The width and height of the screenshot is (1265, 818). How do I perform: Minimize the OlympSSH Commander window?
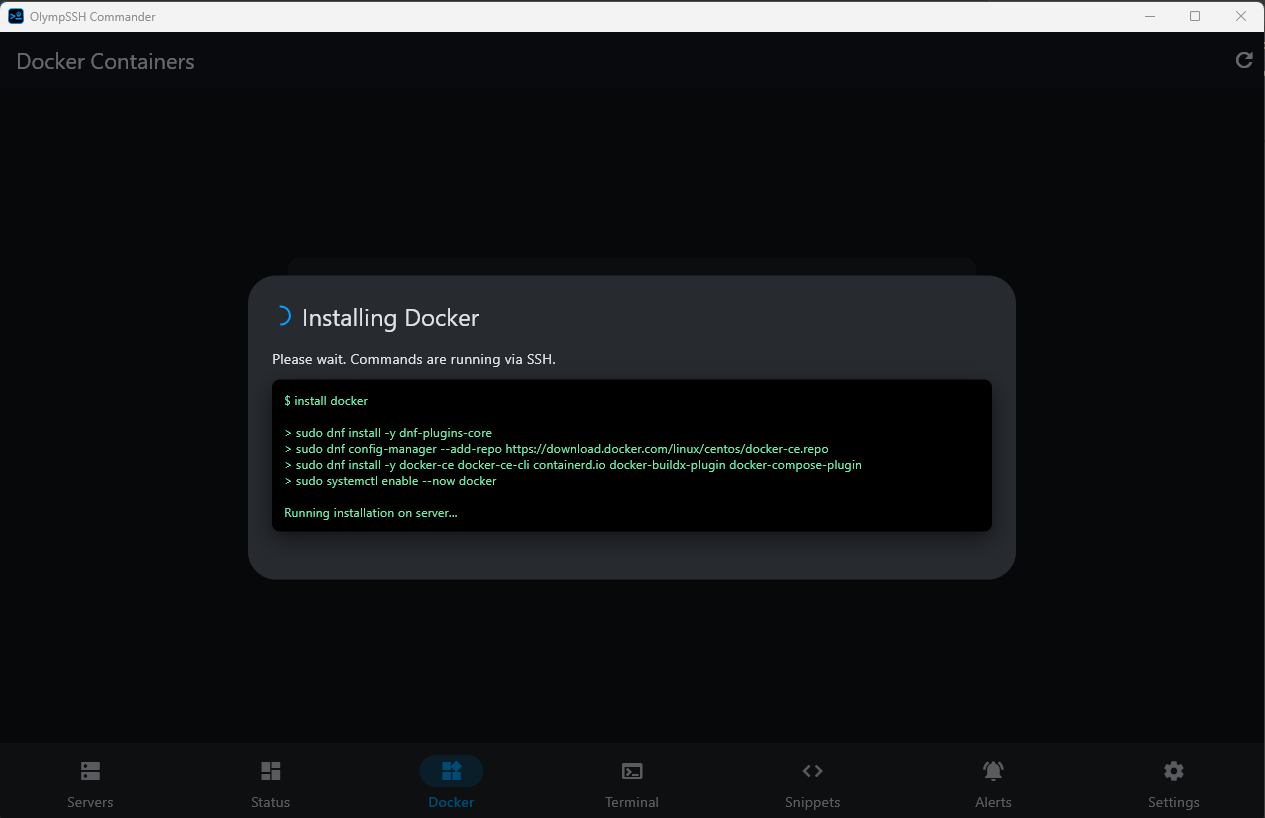1148,16
